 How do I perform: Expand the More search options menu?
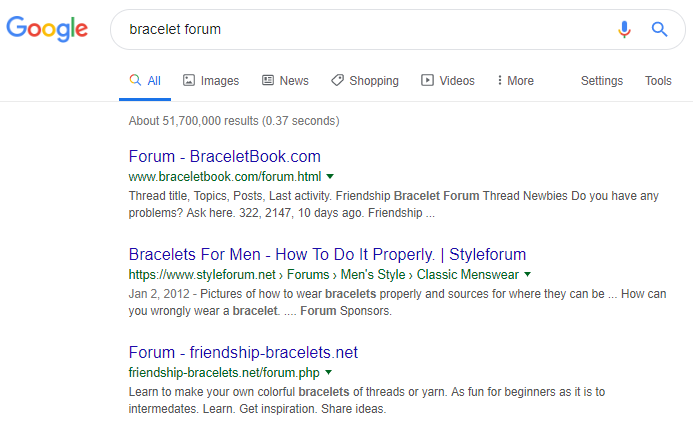point(516,81)
